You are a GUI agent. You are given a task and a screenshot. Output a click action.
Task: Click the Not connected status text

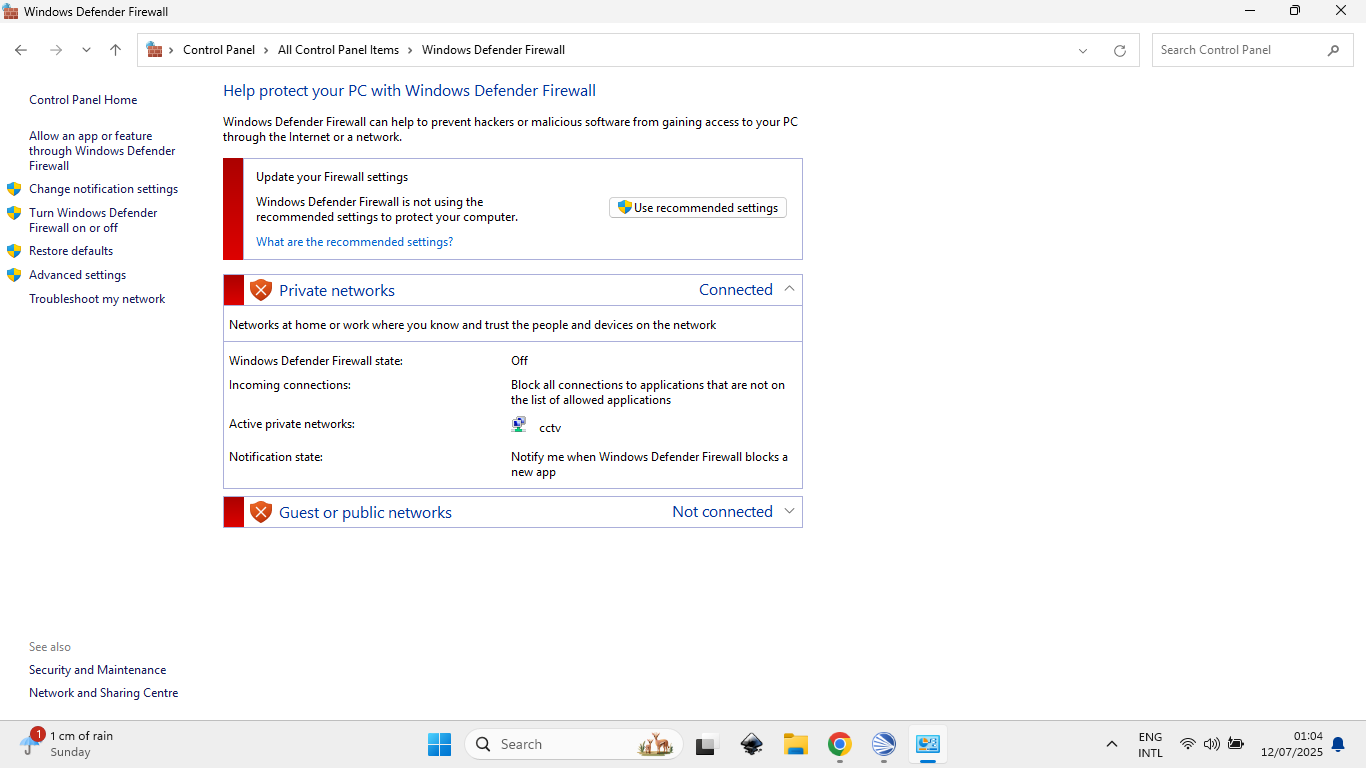[x=722, y=512]
